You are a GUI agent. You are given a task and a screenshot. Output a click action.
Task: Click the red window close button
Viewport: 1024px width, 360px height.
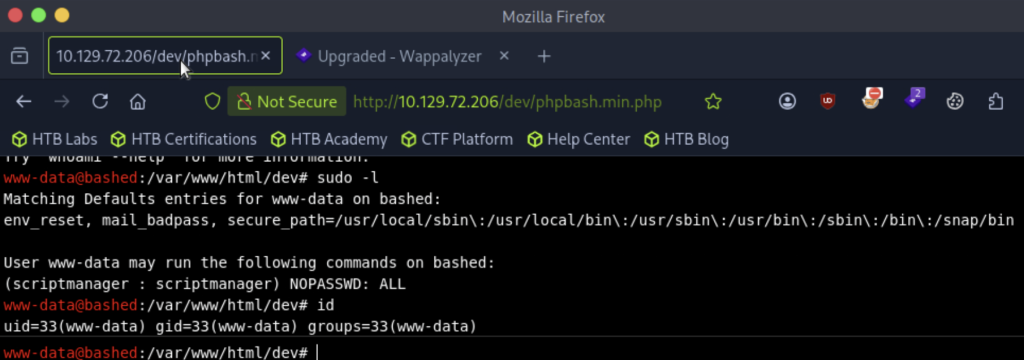pyautogui.click(x=16, y=15)
